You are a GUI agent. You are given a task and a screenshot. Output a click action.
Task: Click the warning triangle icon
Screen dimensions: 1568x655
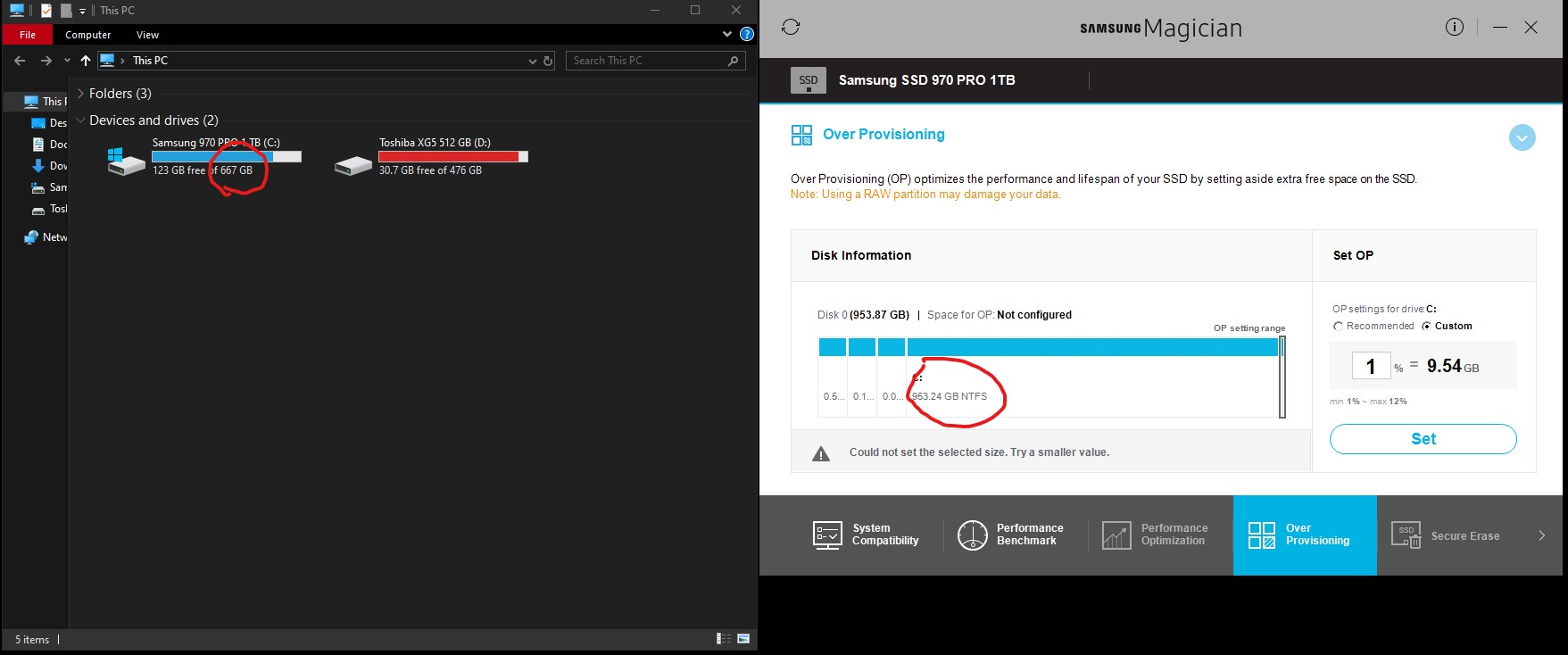click(821, 453)
